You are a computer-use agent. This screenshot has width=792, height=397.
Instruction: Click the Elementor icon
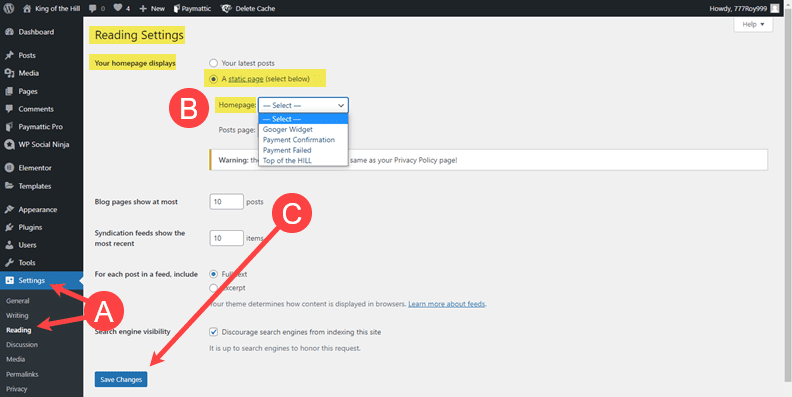[x=9, y=168]
